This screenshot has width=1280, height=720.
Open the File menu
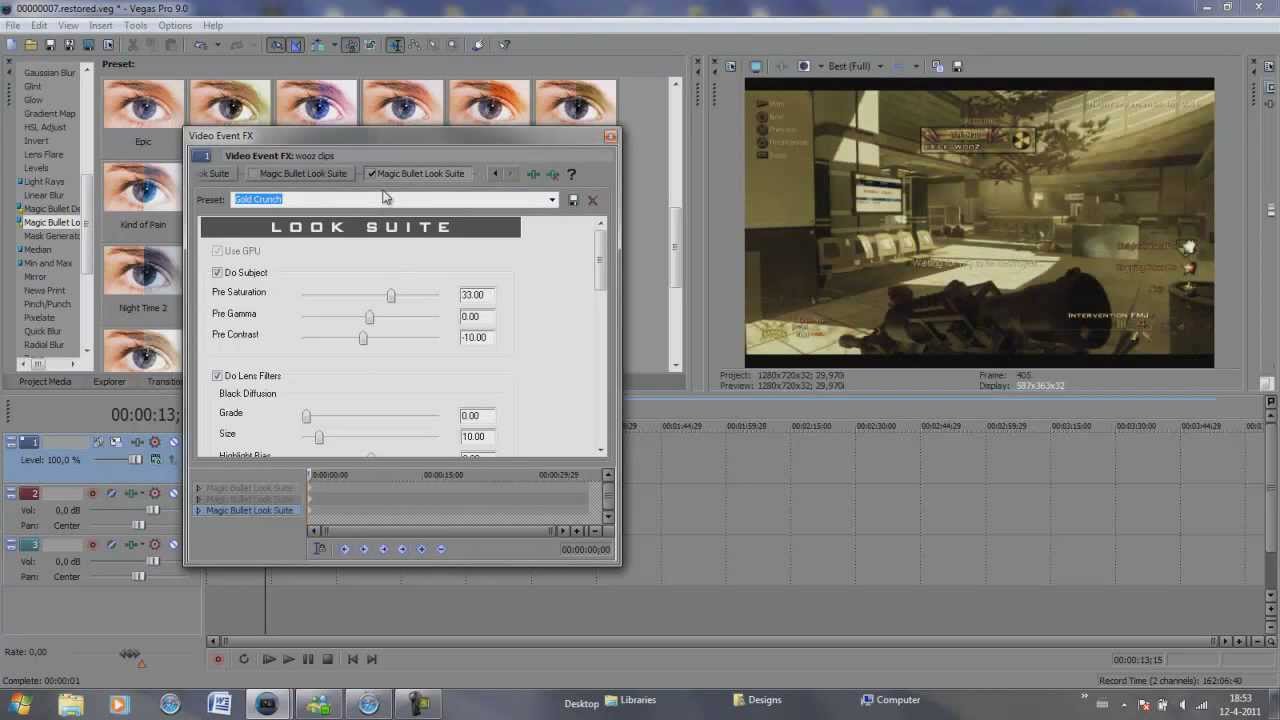click(13, 26)
